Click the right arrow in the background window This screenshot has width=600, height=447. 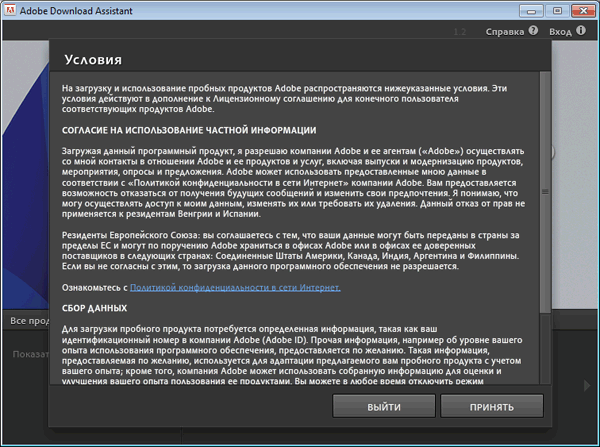(x=587, y=385)
